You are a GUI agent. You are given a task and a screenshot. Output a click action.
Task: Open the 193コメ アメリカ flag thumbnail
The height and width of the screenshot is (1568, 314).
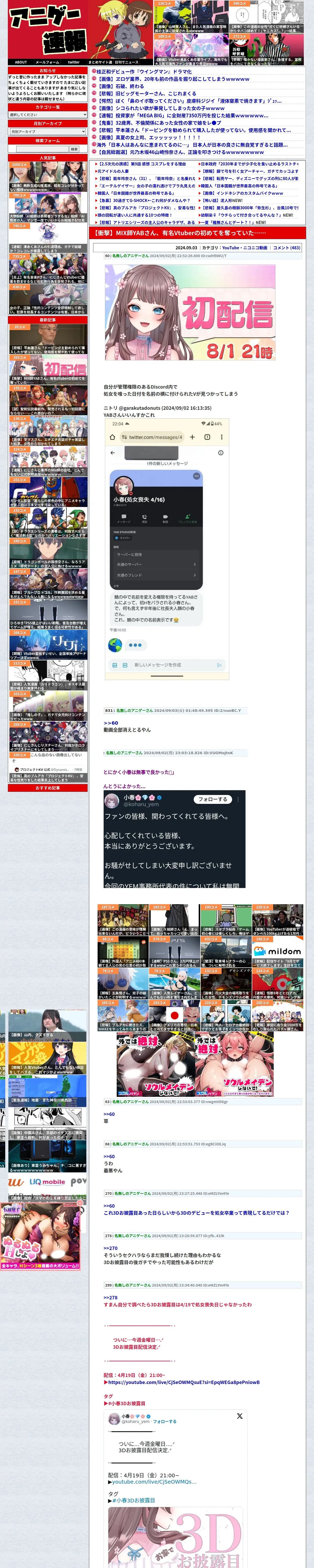pos(174,1016)
